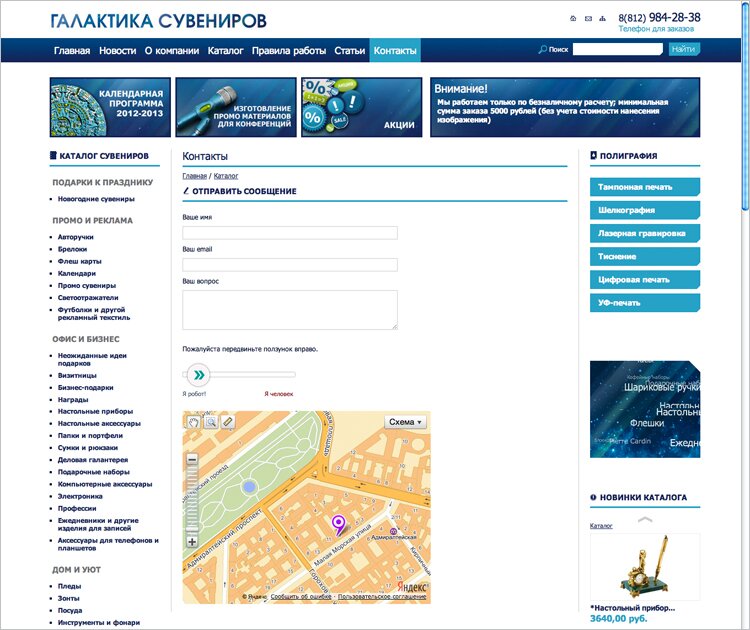Select the magnifier zoom tool on the map
The height and width of the screenshot is (630, 750).
(210, 422)
